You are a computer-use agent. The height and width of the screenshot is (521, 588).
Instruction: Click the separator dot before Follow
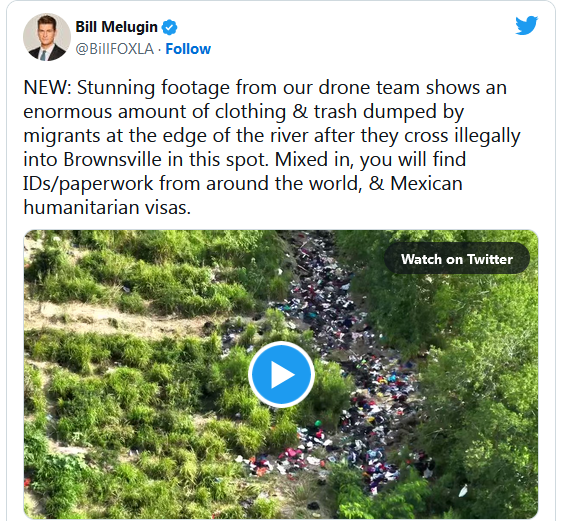point(160,49)
